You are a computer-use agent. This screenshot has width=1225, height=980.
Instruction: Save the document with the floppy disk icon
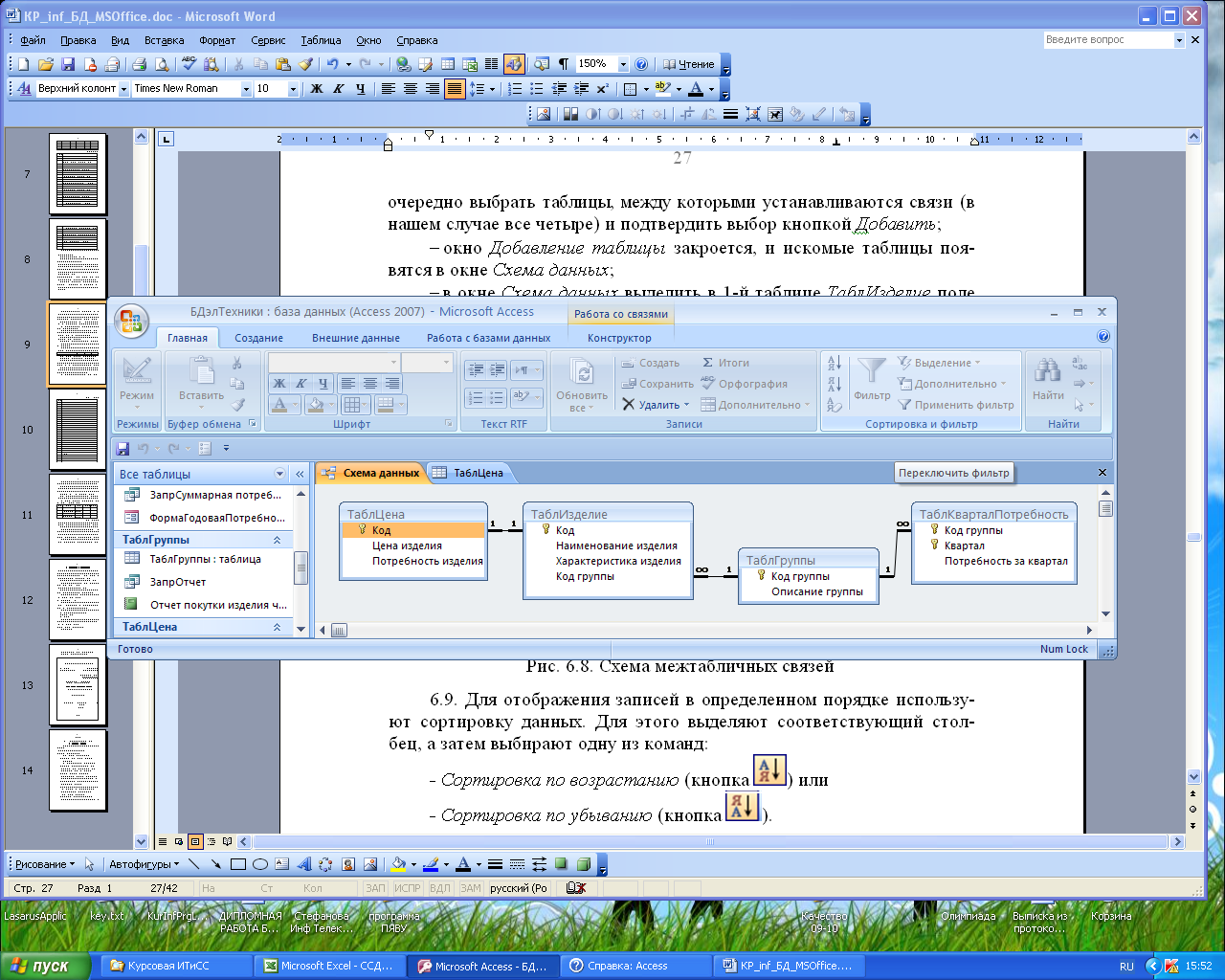coord(68,64)
